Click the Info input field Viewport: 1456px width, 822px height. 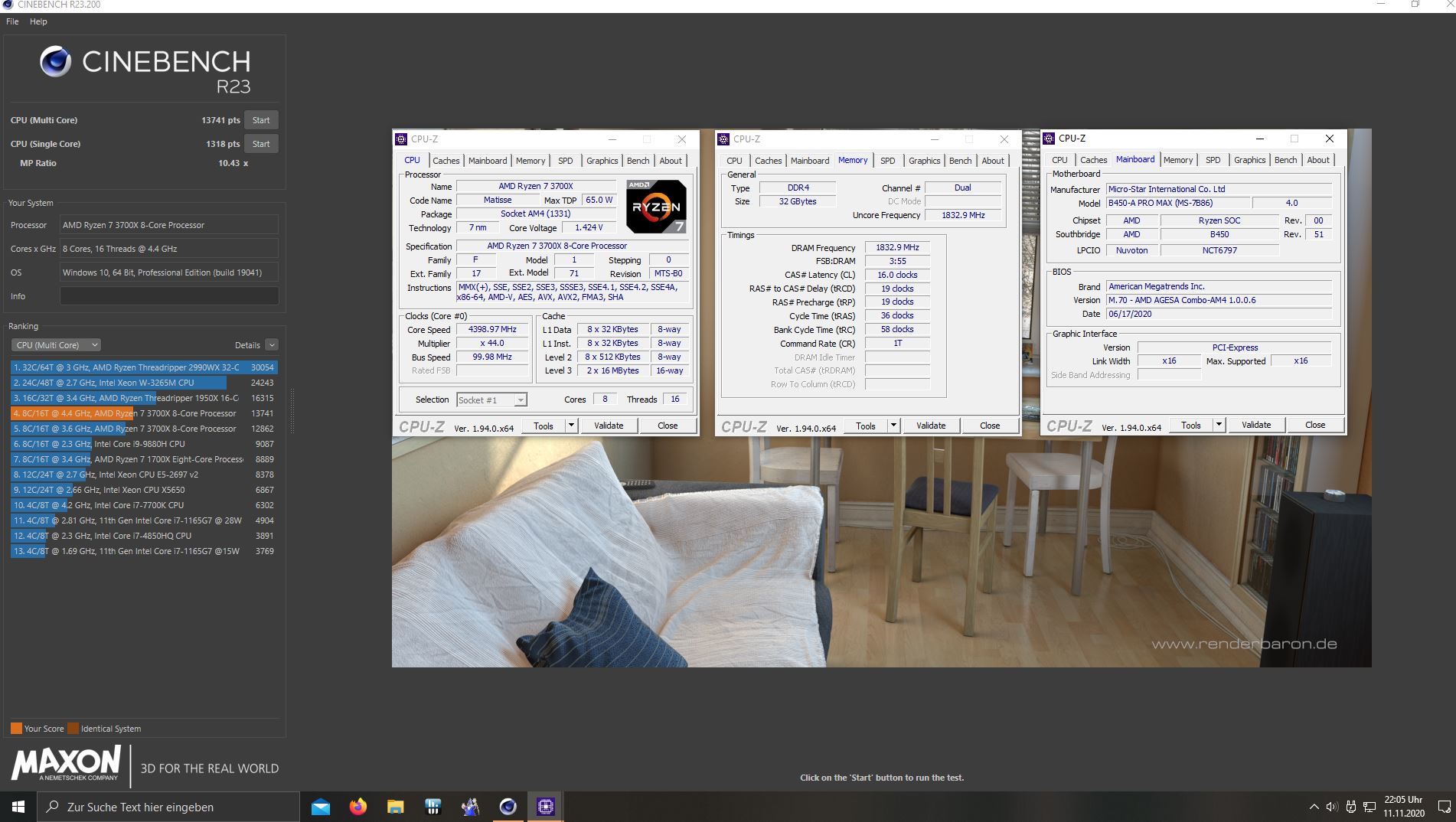(x=169, y=296)
